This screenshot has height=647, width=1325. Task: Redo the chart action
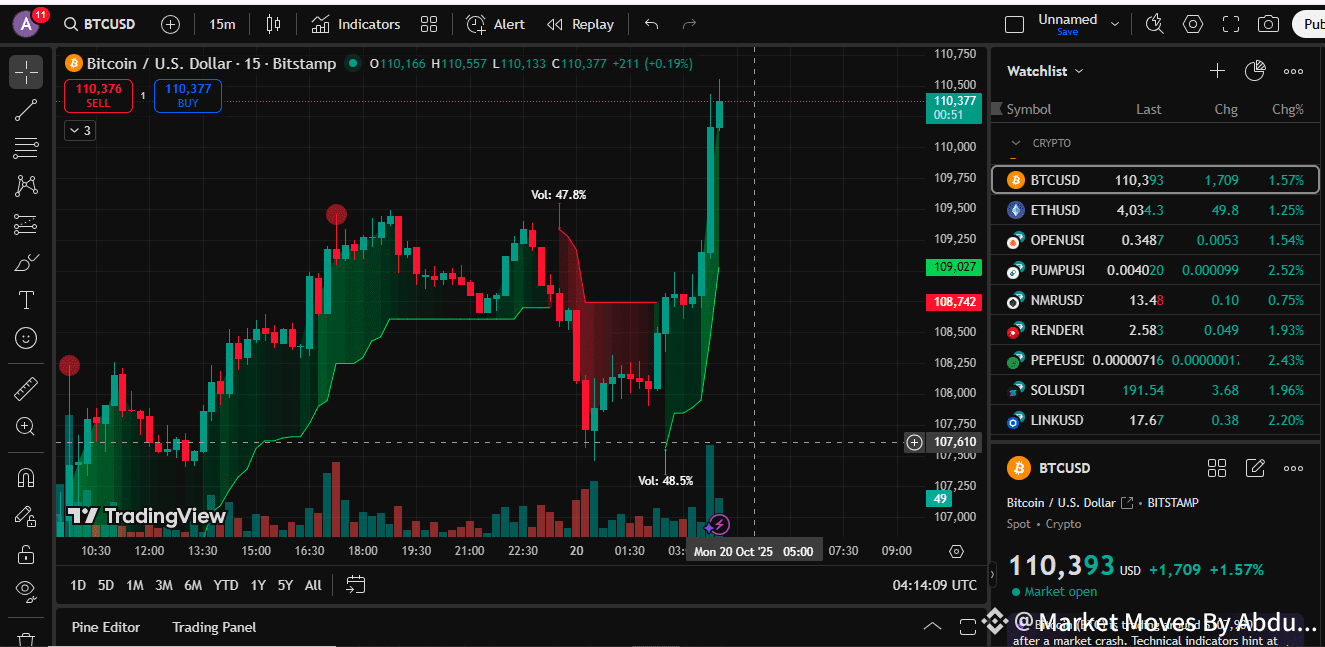(689, 24)
